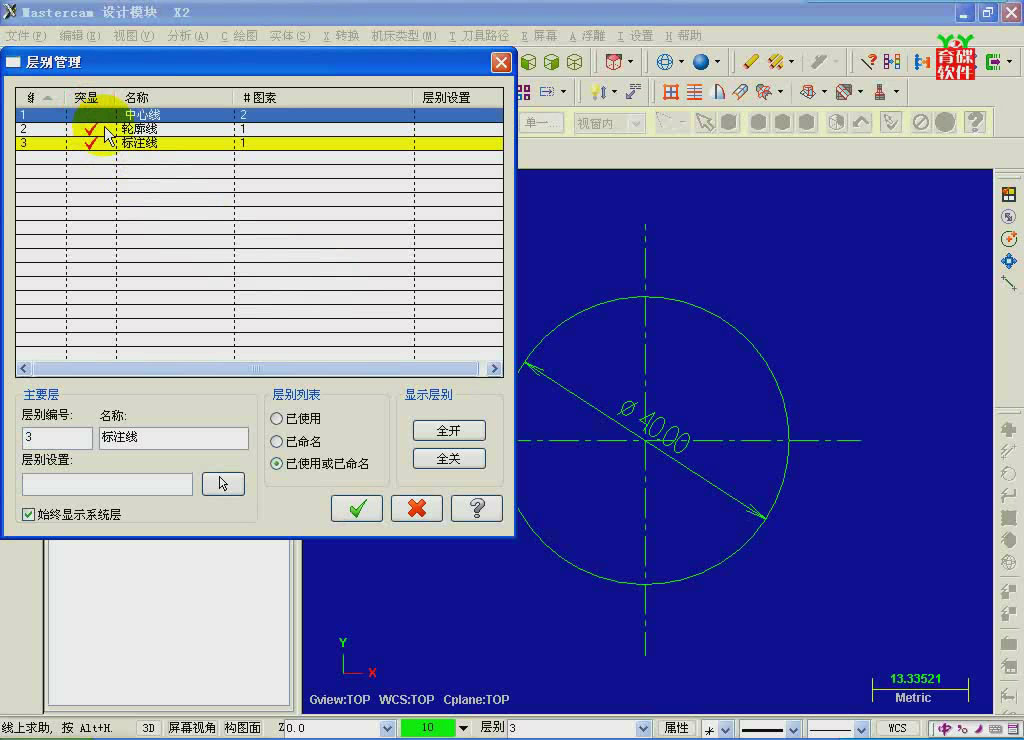Click the double pencil delete duplicates icon

(775, 62)
